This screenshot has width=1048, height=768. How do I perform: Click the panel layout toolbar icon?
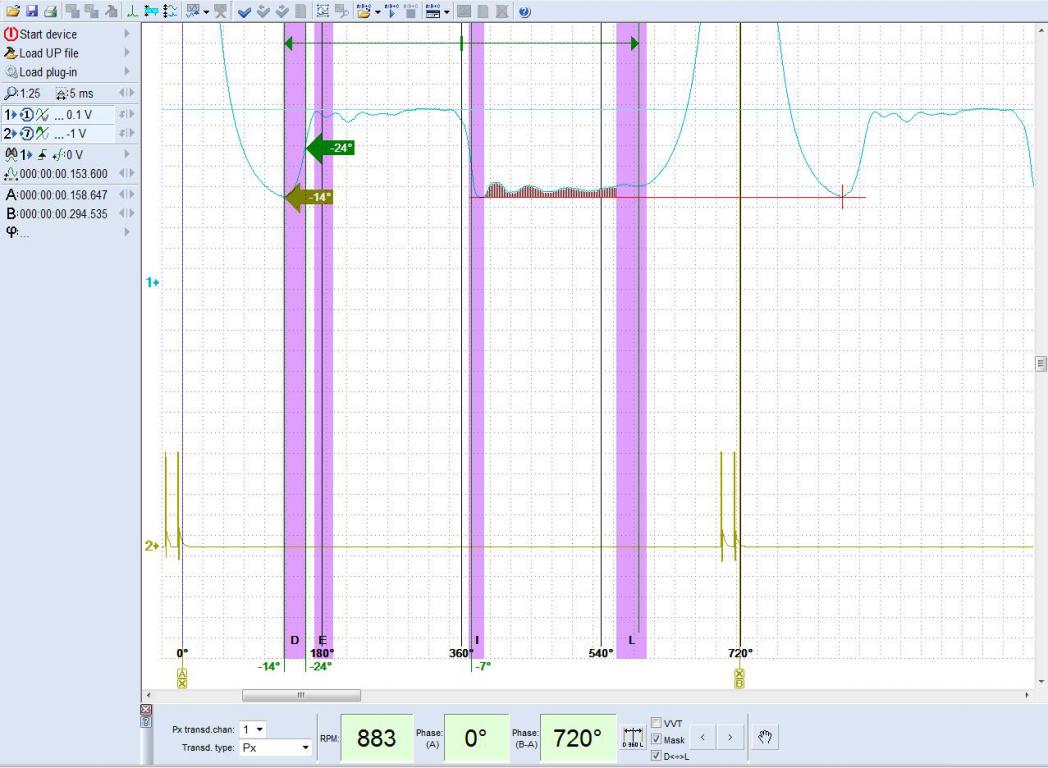pos(433,11)
